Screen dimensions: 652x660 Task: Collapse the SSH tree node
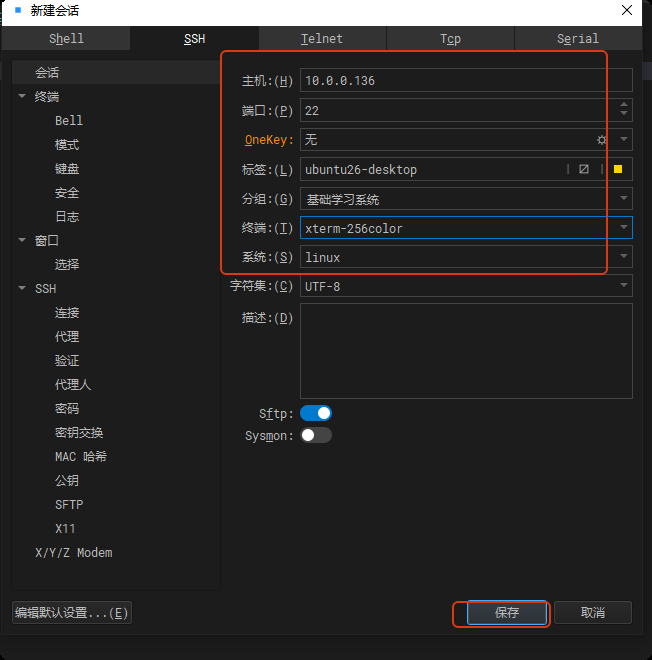22,288
